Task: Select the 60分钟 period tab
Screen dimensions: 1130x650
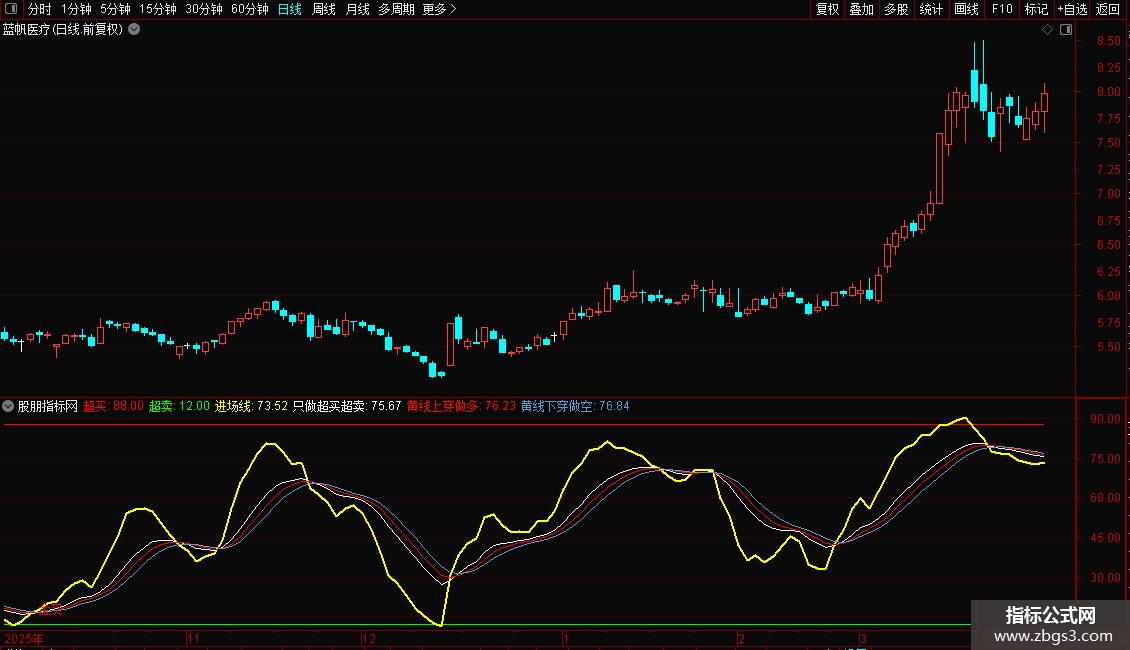Action: pos(250,9)
